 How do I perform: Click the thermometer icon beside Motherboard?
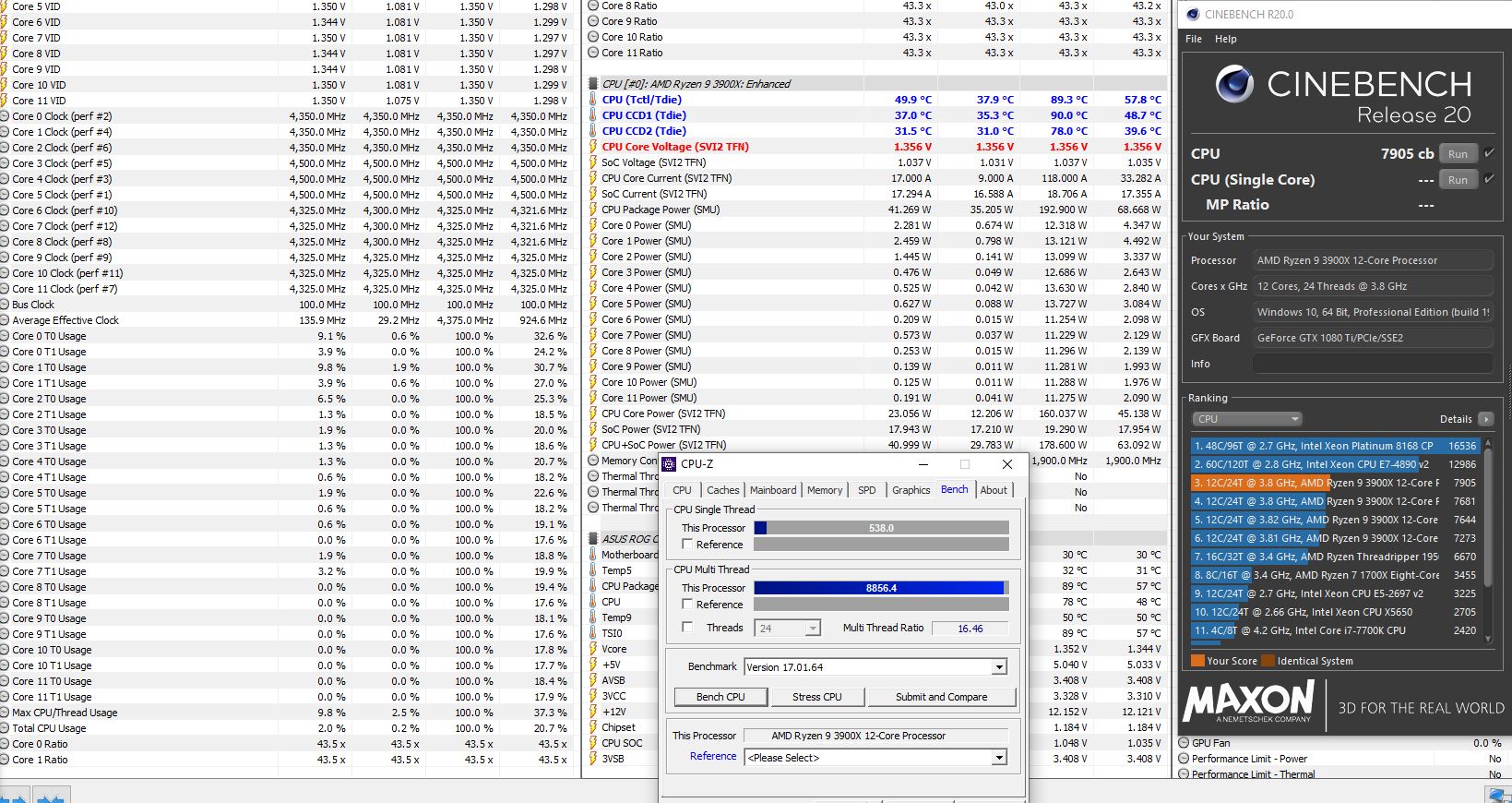[593, 555]
